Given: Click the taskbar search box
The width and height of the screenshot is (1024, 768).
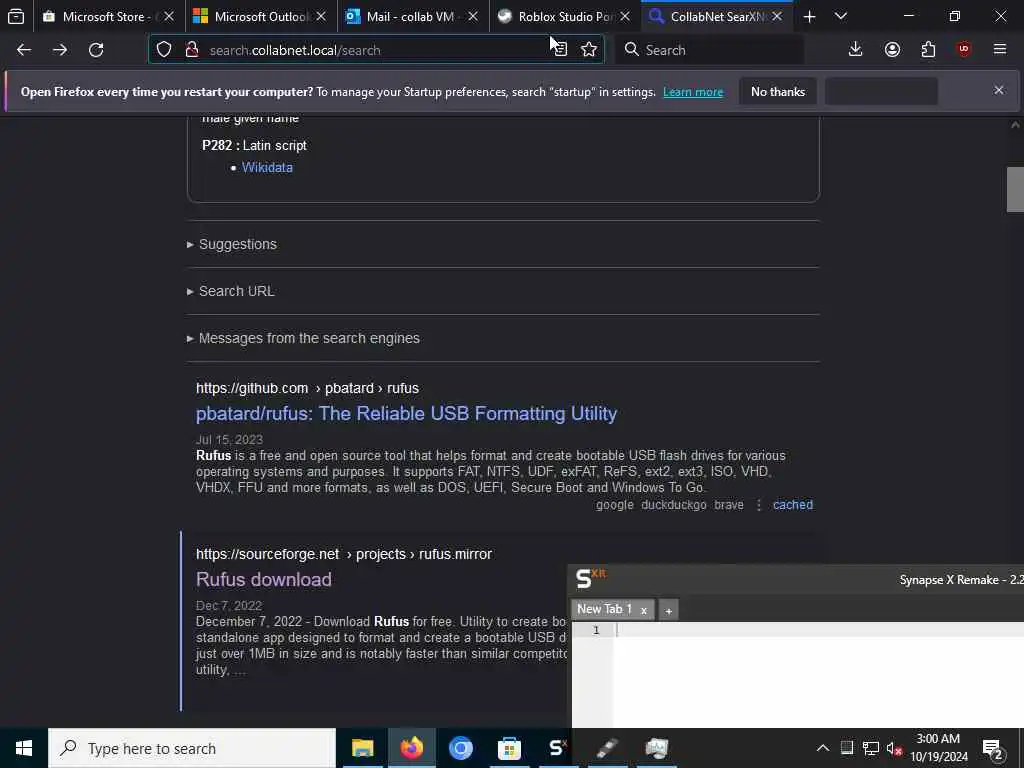Looking at the screenshot, I should click(192, 748).
